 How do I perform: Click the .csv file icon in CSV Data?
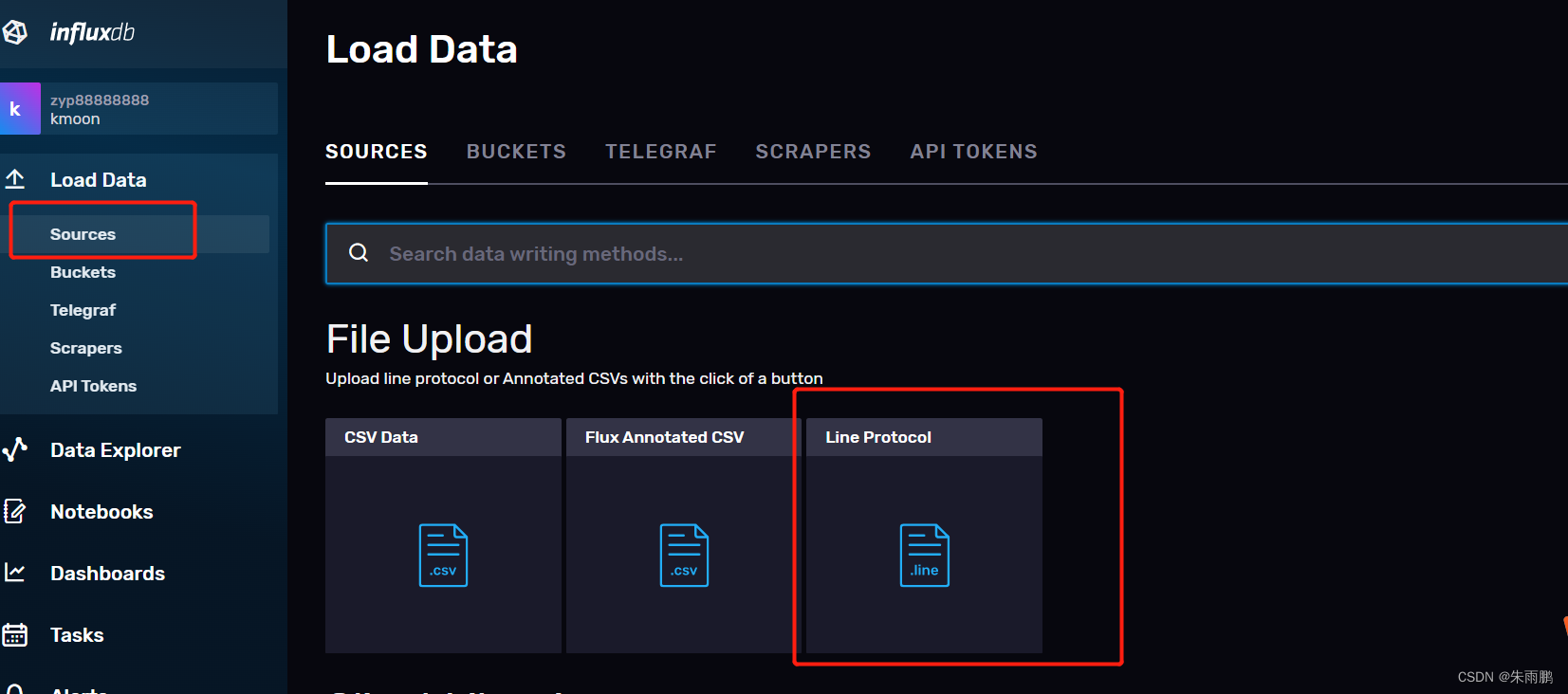pyautogui.click(x=443, y=555)
